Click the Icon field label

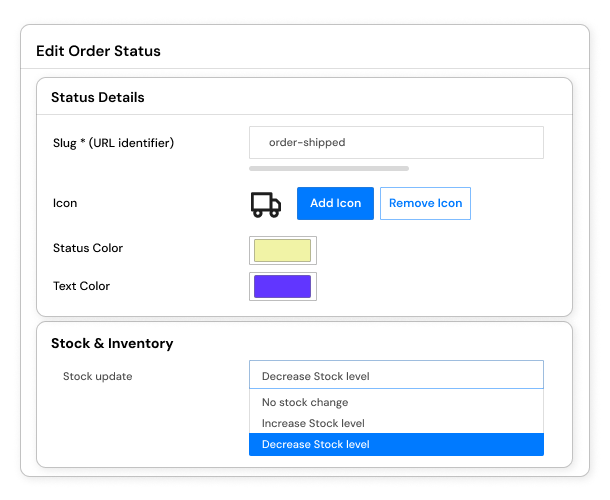pos(65,203)
